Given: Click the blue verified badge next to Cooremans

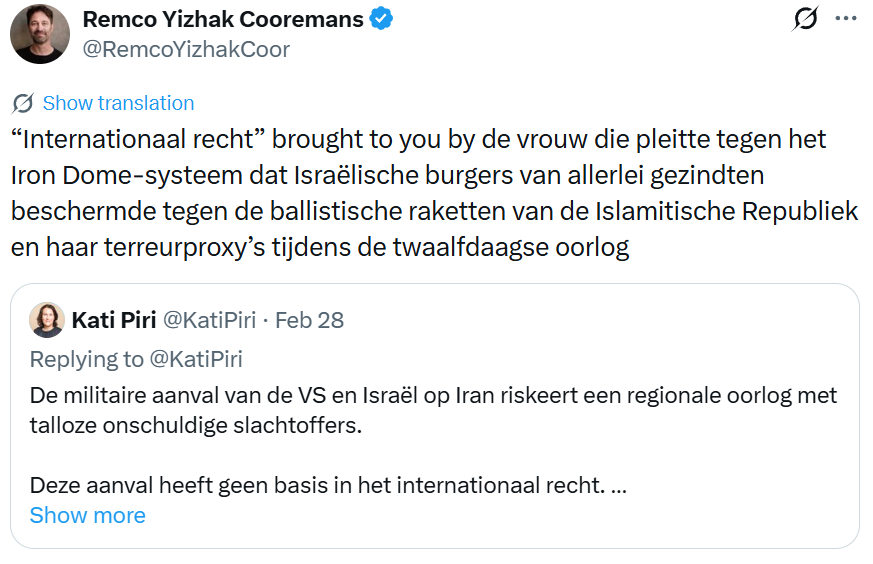Looking at the screenshot, I should pyautogui.click(x=381, y=19).
